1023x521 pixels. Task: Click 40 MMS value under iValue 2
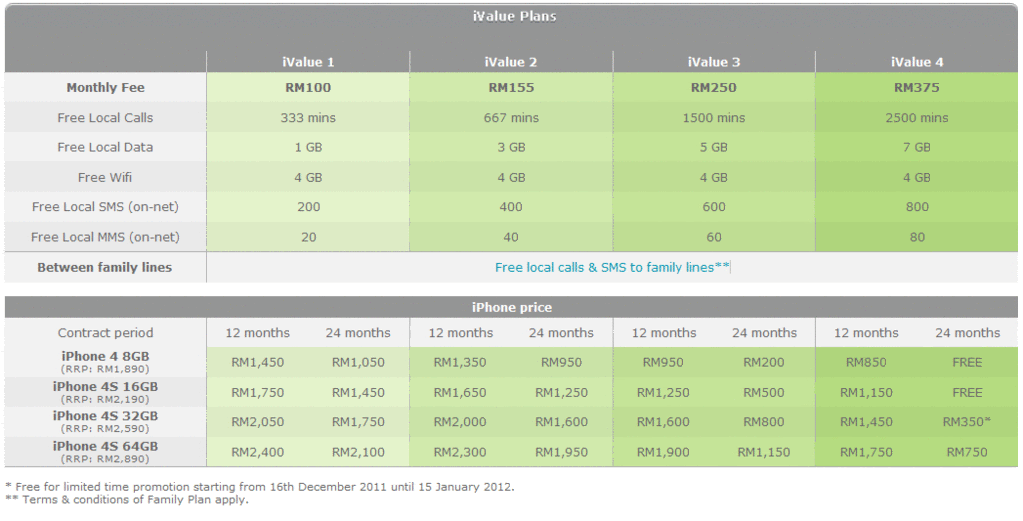[x=511, y=237]
